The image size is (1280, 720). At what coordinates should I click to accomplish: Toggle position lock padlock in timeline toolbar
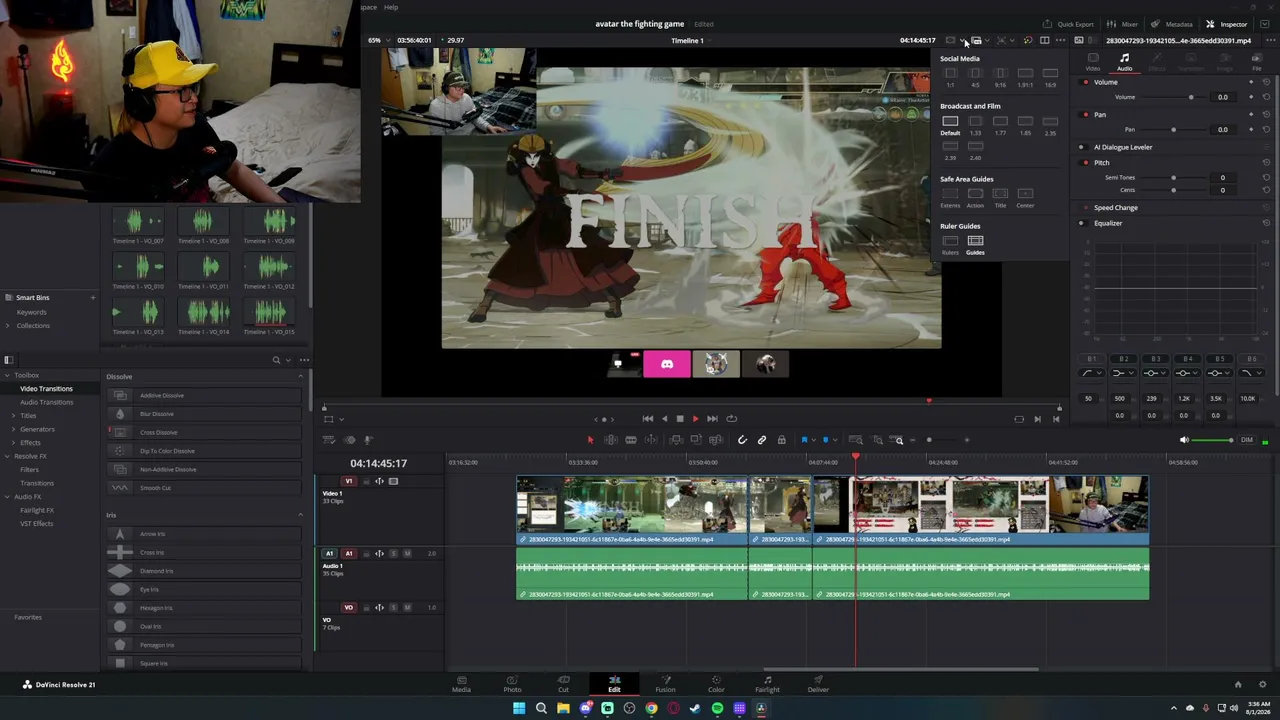coord(781,440)
